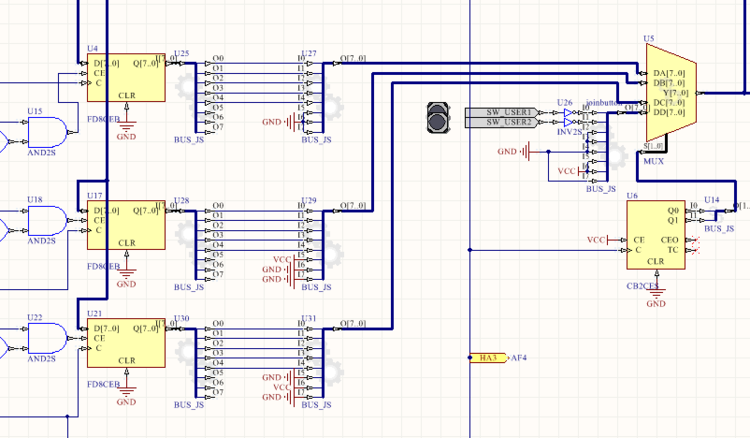The height and width of the screenshot is (438, 750).
Task: Select the U17 FD8CEB register block
Action: [x=126, y=226]
